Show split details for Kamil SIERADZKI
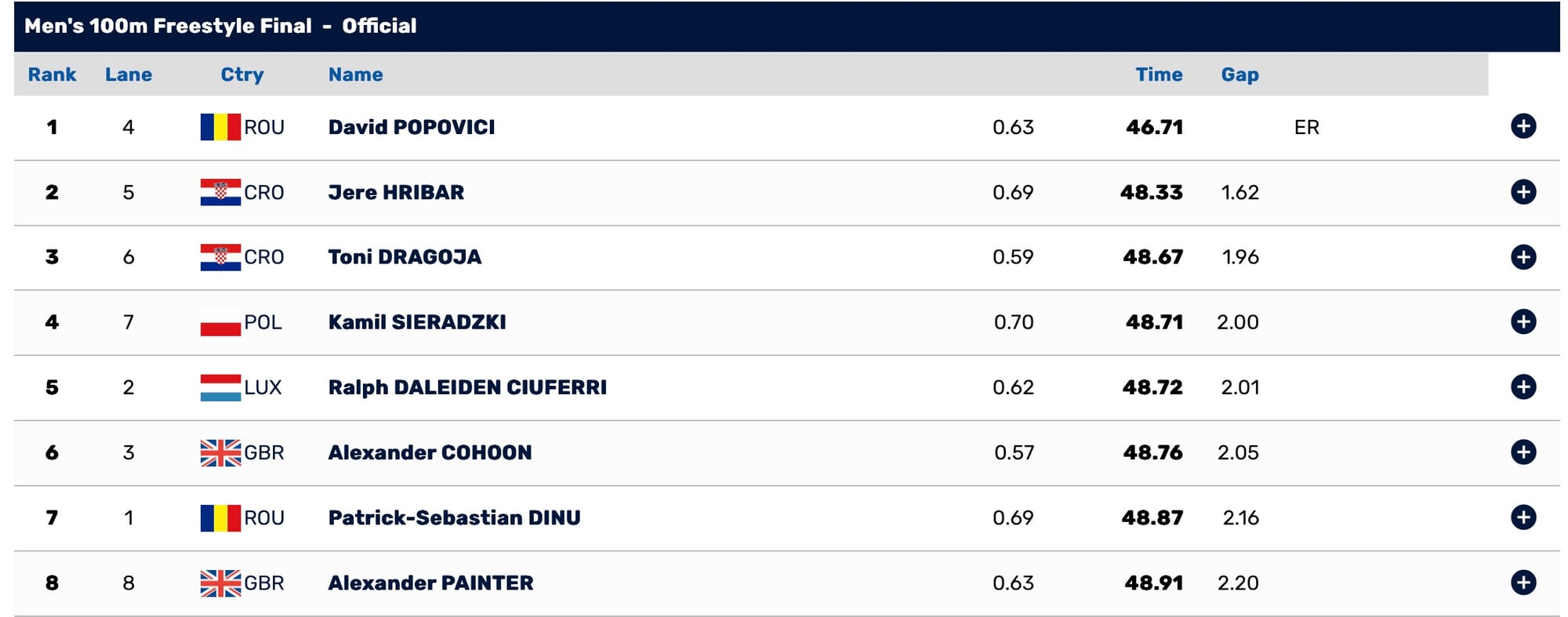 [1523, 321]
